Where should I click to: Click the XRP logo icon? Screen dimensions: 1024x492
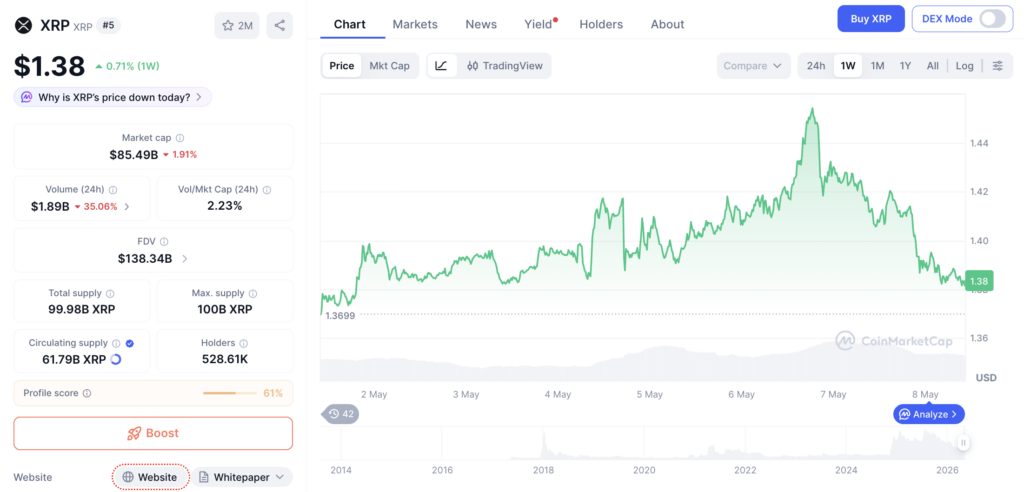pos(24,25)
